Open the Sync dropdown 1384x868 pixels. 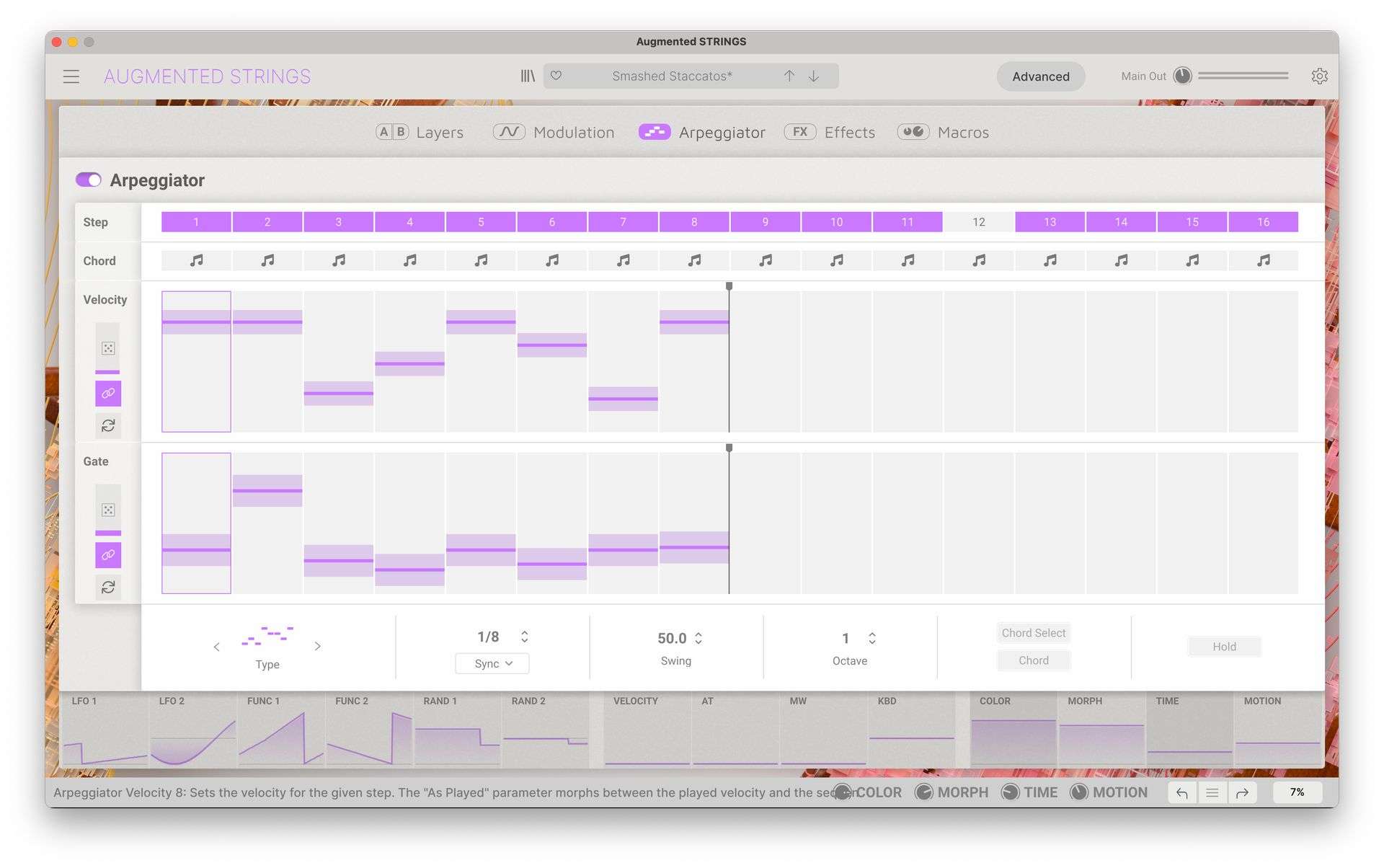[x=493, y=663]
